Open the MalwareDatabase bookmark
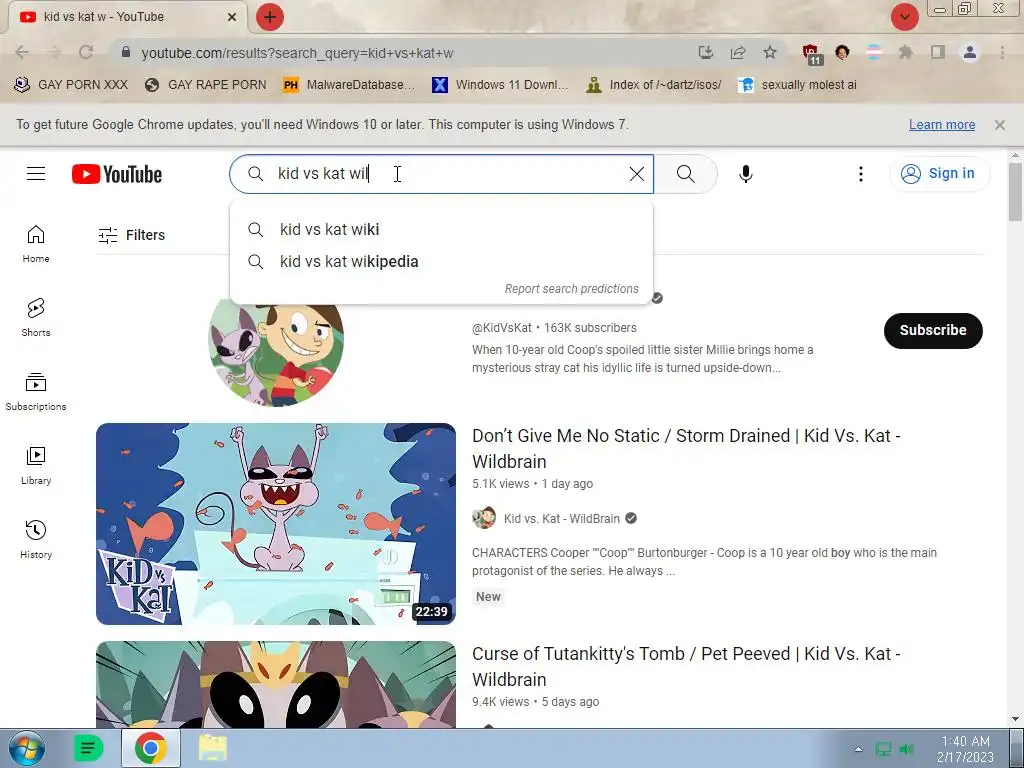Viewport: 1024px width, 768px height. (349, 85)
